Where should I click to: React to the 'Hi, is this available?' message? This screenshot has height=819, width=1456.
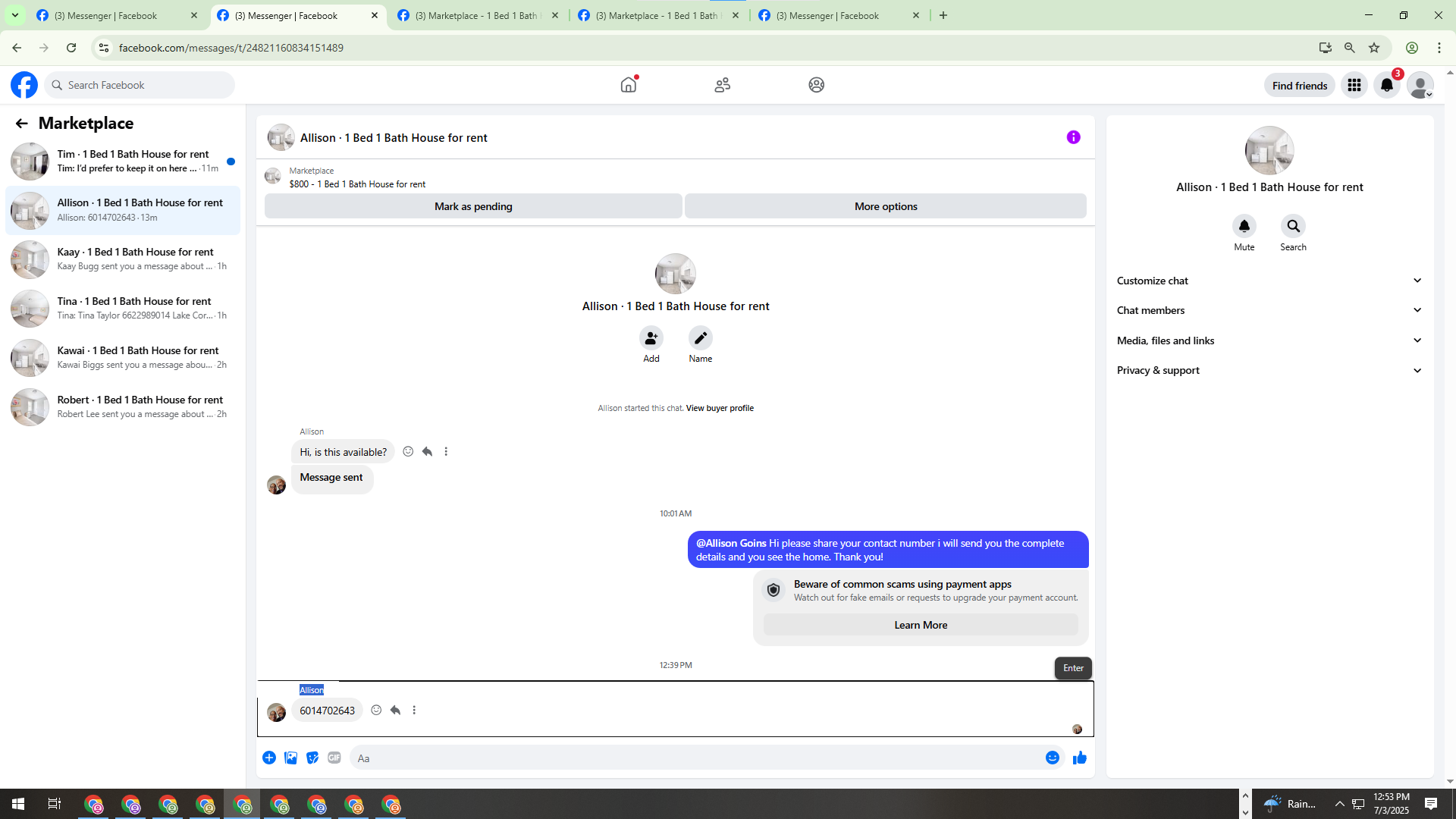tap(408, 452)
